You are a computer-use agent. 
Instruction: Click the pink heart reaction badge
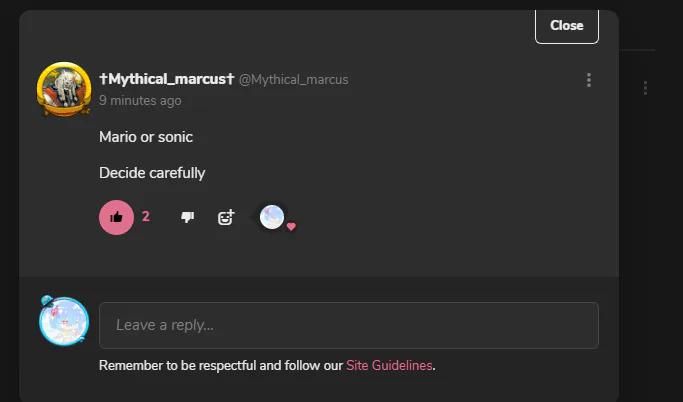(x=291, y=227)
